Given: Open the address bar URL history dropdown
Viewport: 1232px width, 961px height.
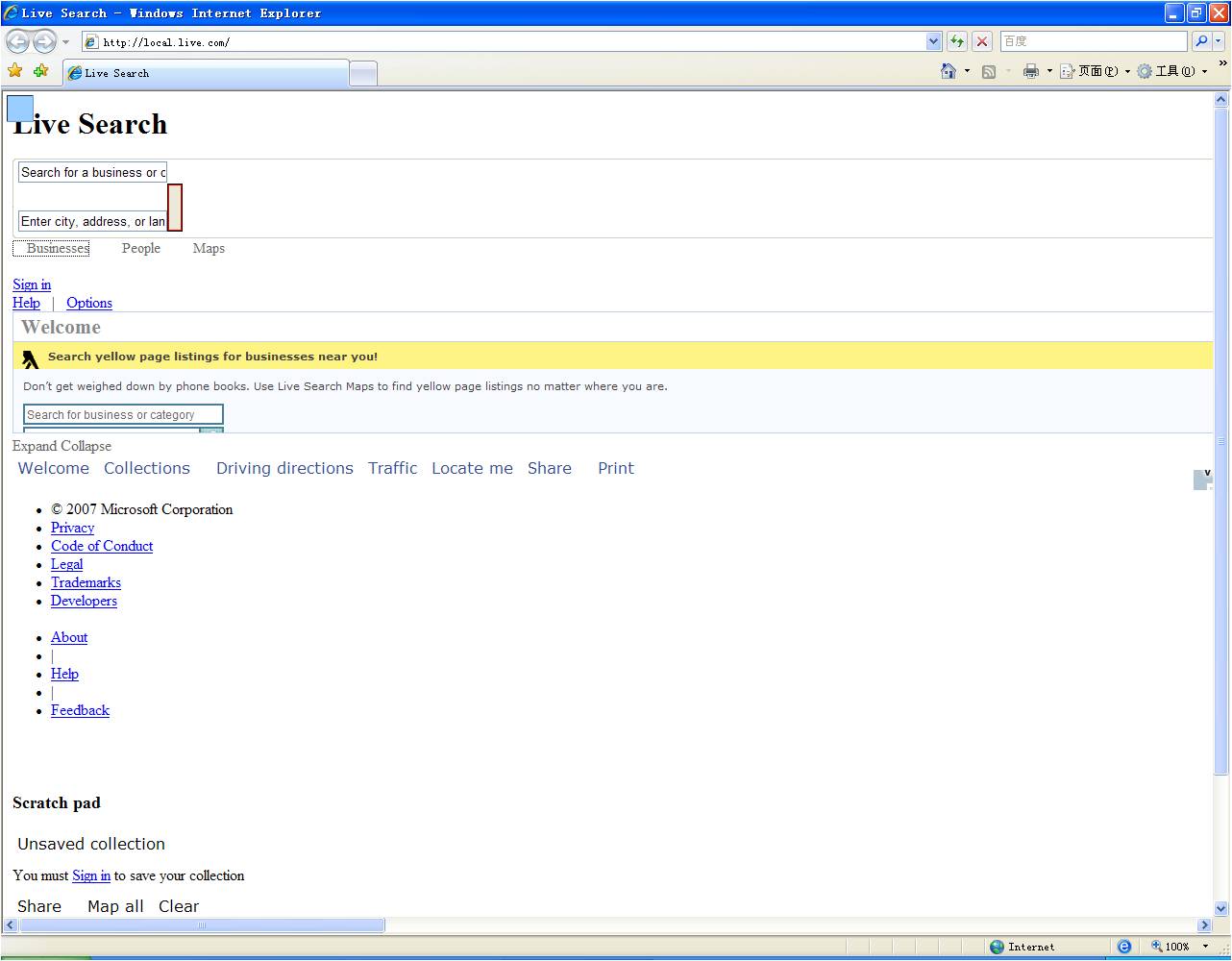Looking at the screenshot, I should click(x=933, y=41).
